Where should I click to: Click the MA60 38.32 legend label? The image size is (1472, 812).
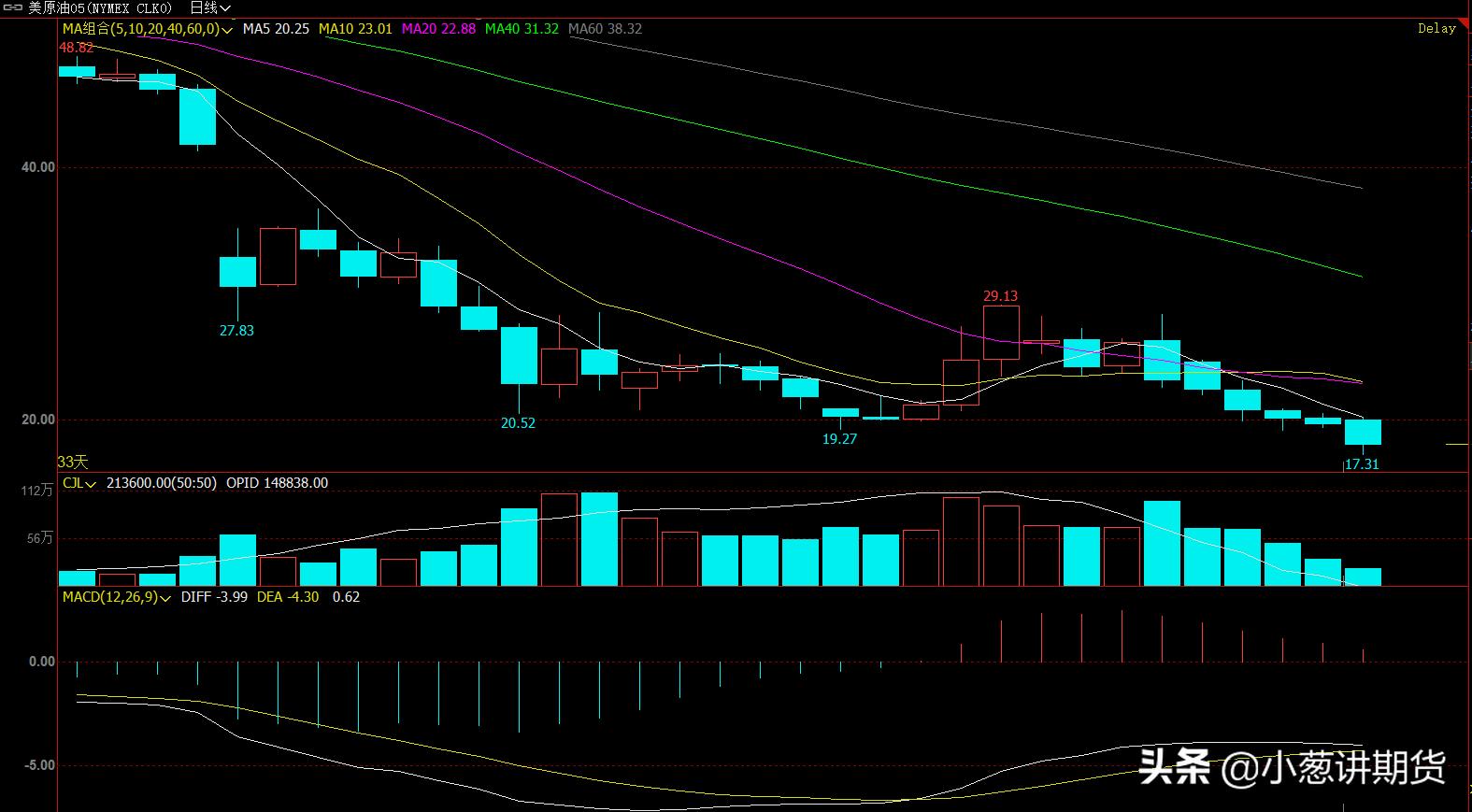605,29
